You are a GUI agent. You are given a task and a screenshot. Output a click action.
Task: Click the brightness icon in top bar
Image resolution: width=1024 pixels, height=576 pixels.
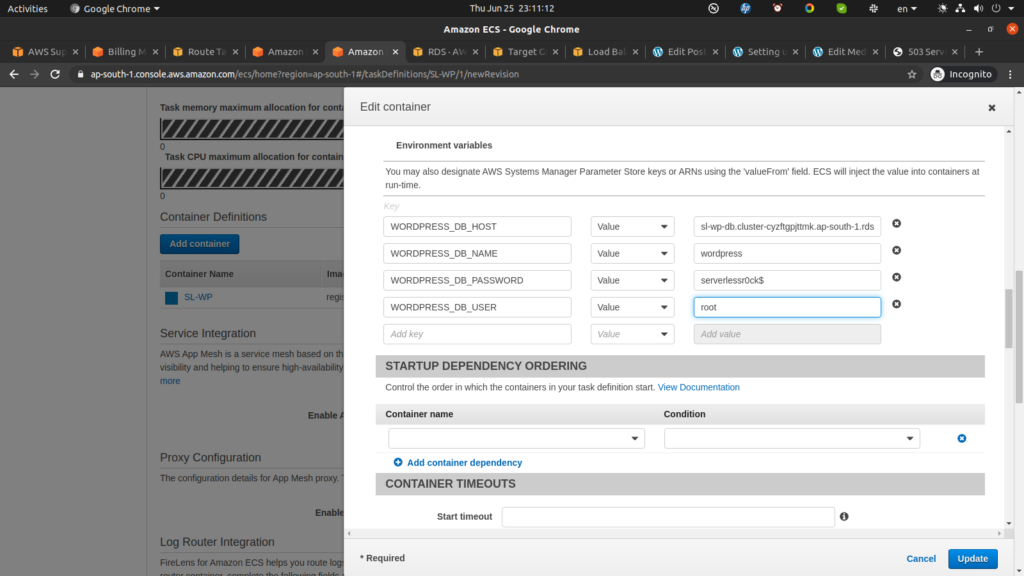[942, 8]
